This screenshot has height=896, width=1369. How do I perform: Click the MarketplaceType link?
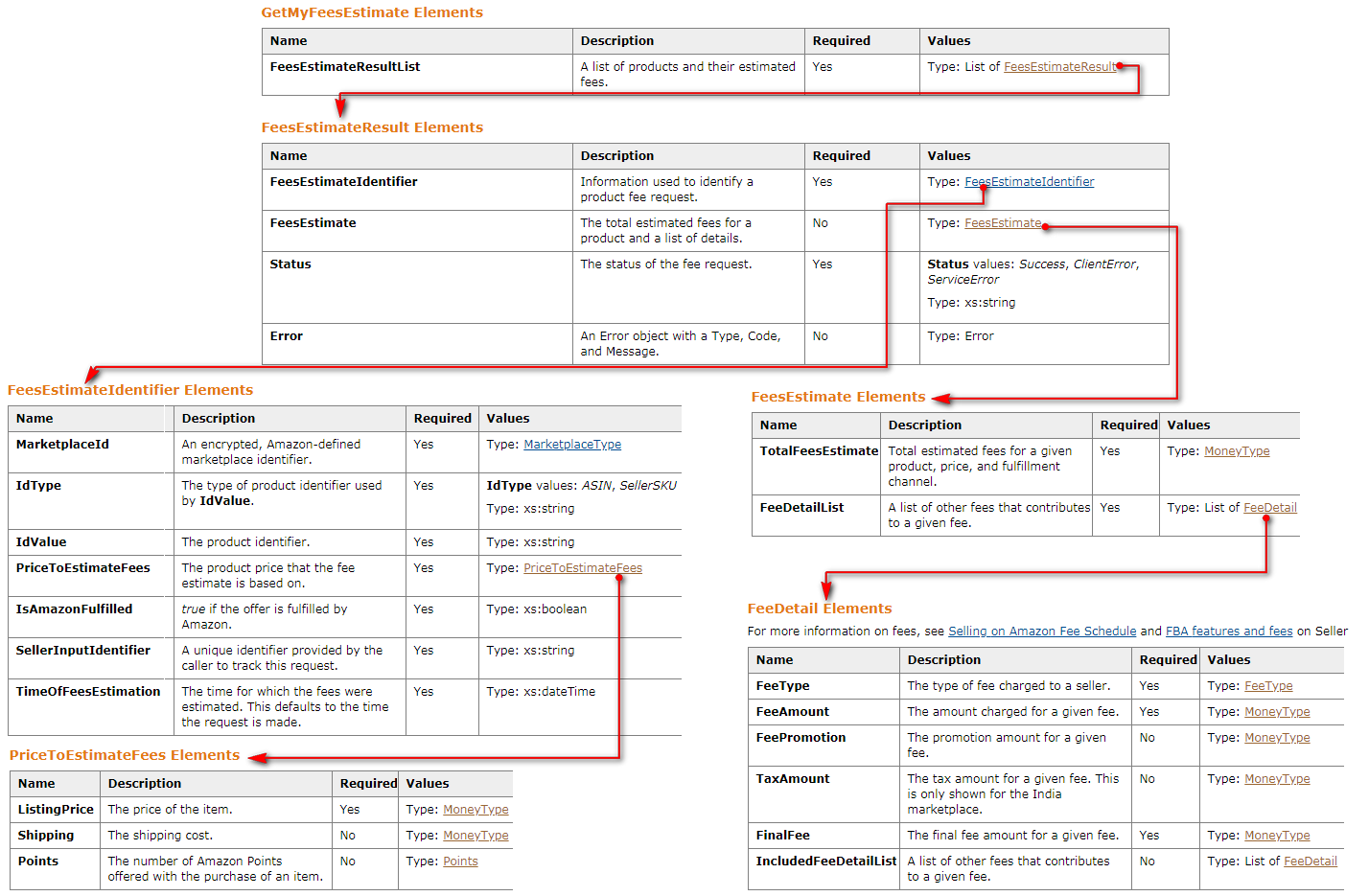[x=572, y=445]
